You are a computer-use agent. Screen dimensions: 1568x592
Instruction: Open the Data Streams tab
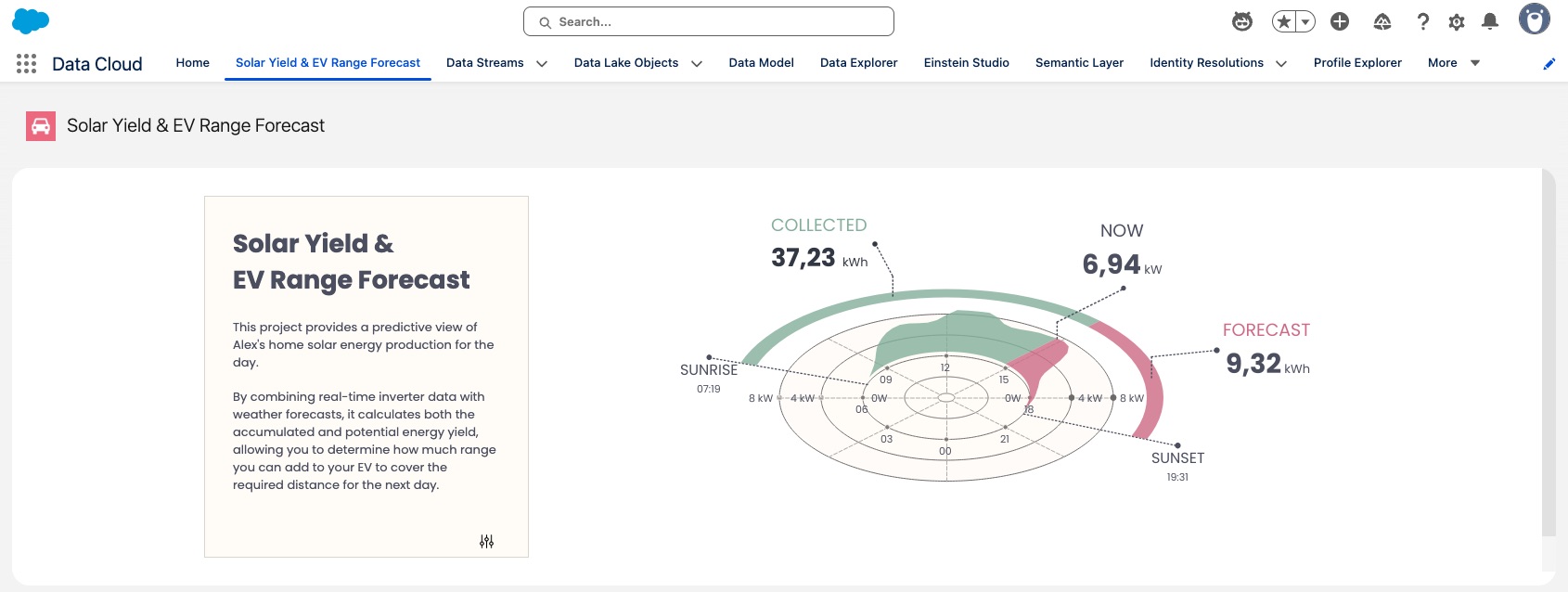[485, 63]
